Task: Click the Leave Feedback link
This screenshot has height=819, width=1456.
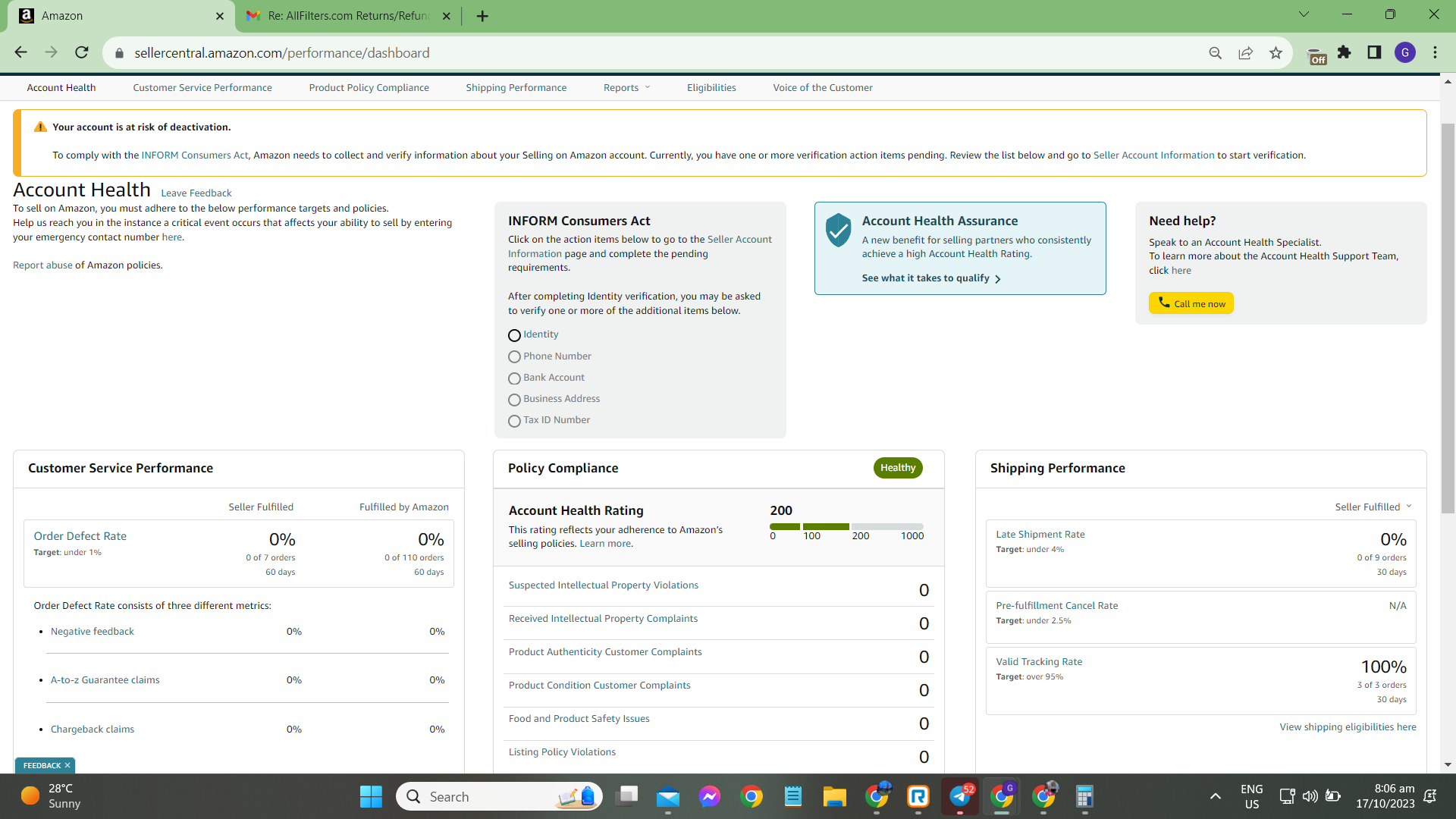Action: tap(196, 193)
